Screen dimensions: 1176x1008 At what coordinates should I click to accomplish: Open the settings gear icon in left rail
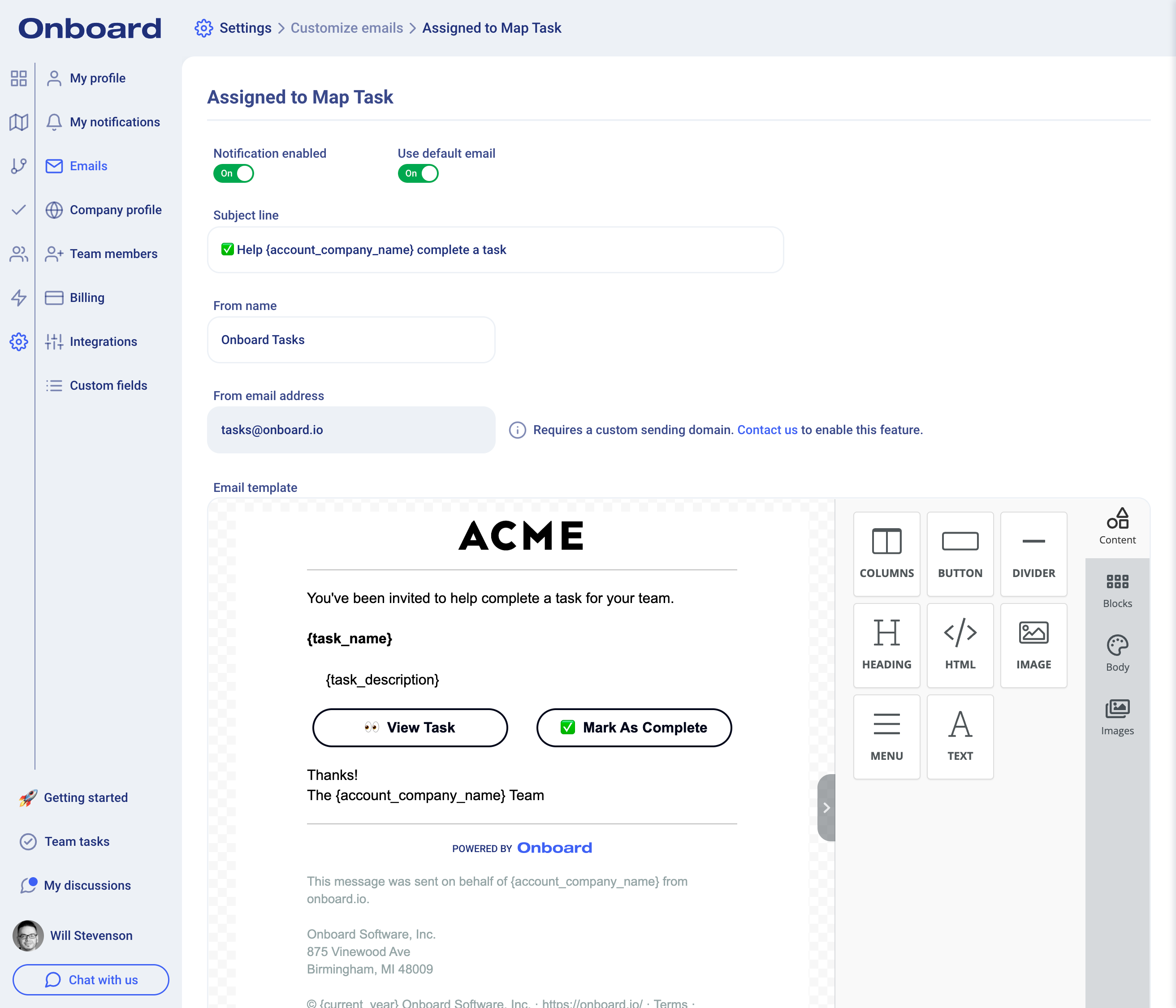tap(19, 341)
